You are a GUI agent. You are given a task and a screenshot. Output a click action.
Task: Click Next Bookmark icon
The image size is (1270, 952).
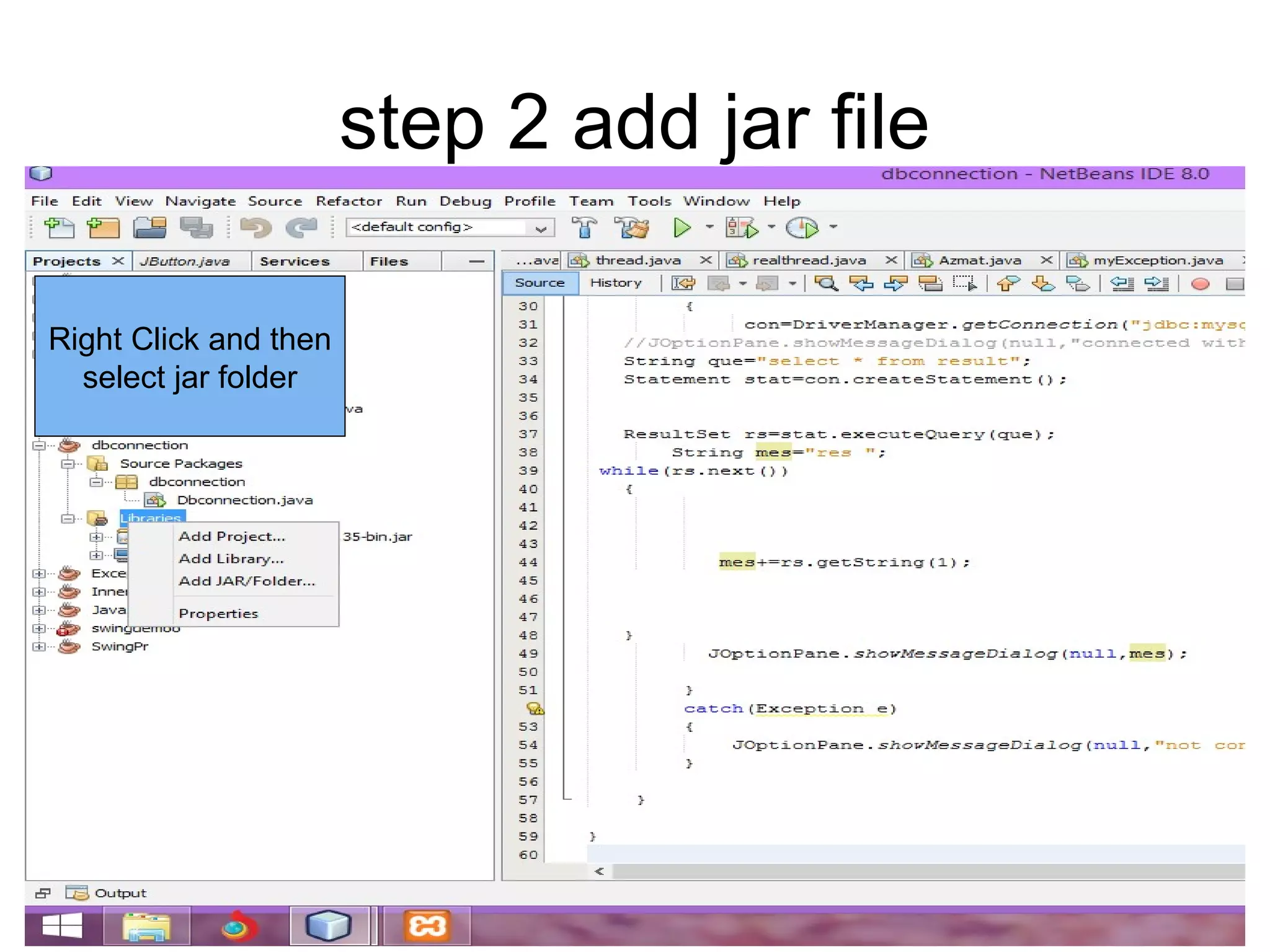(1044, 284)
